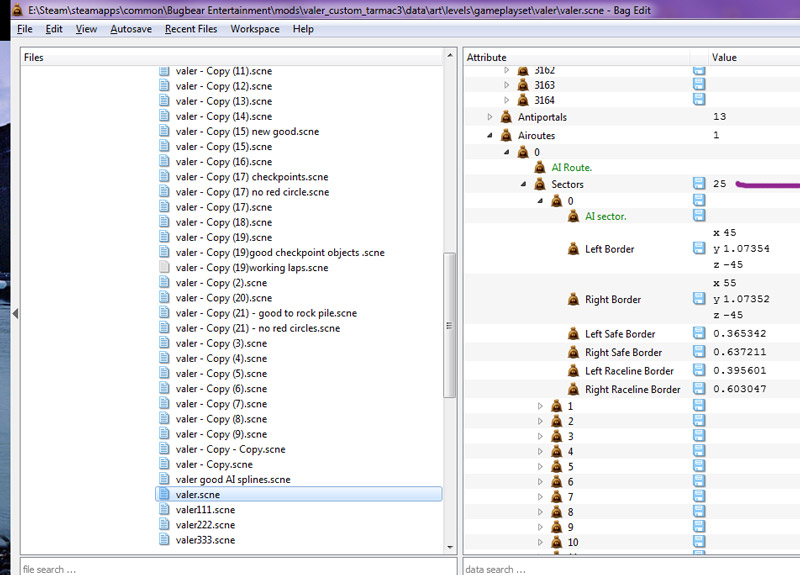Image resolution: width=800 pixels, height=575 pixels.
Task: Select the Sectors value 25
Action: (719, 184)
